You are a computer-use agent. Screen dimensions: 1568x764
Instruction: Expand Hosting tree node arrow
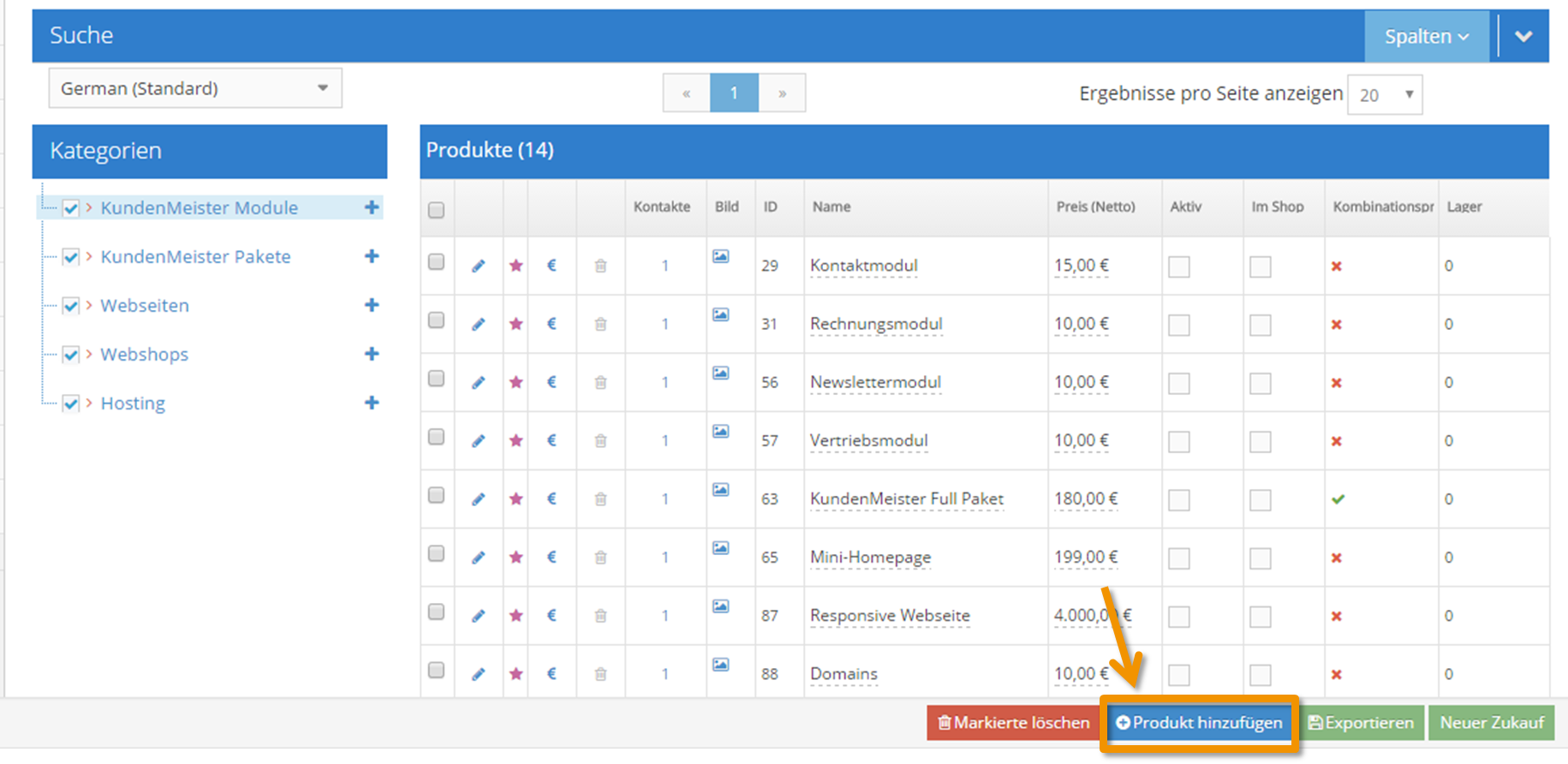[89, 403]
